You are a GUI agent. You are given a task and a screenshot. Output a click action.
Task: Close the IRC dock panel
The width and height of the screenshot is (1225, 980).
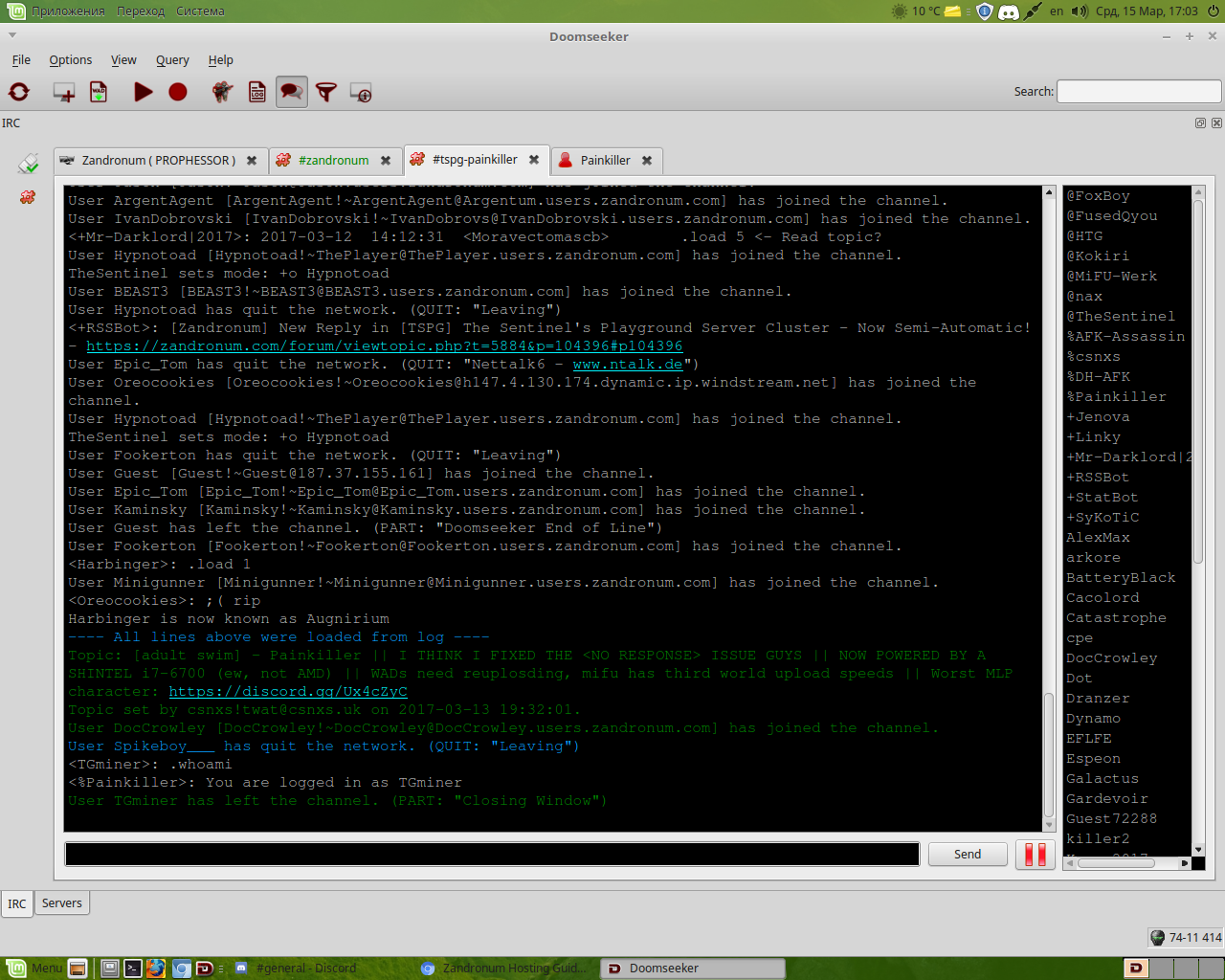(1216, 122)
